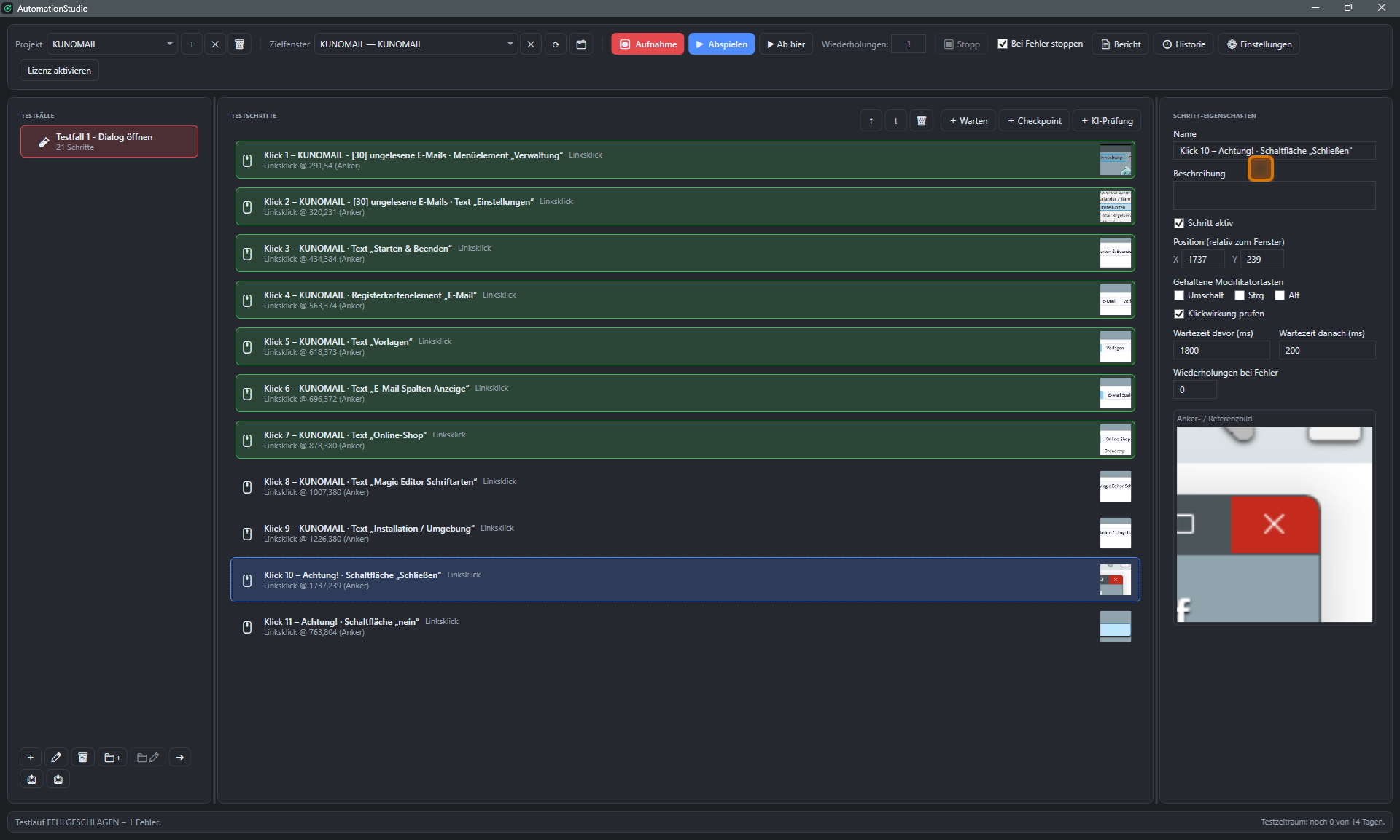
Task: Select step Klick 5 Text Vorlagen
Action: [x=685, y=346]
